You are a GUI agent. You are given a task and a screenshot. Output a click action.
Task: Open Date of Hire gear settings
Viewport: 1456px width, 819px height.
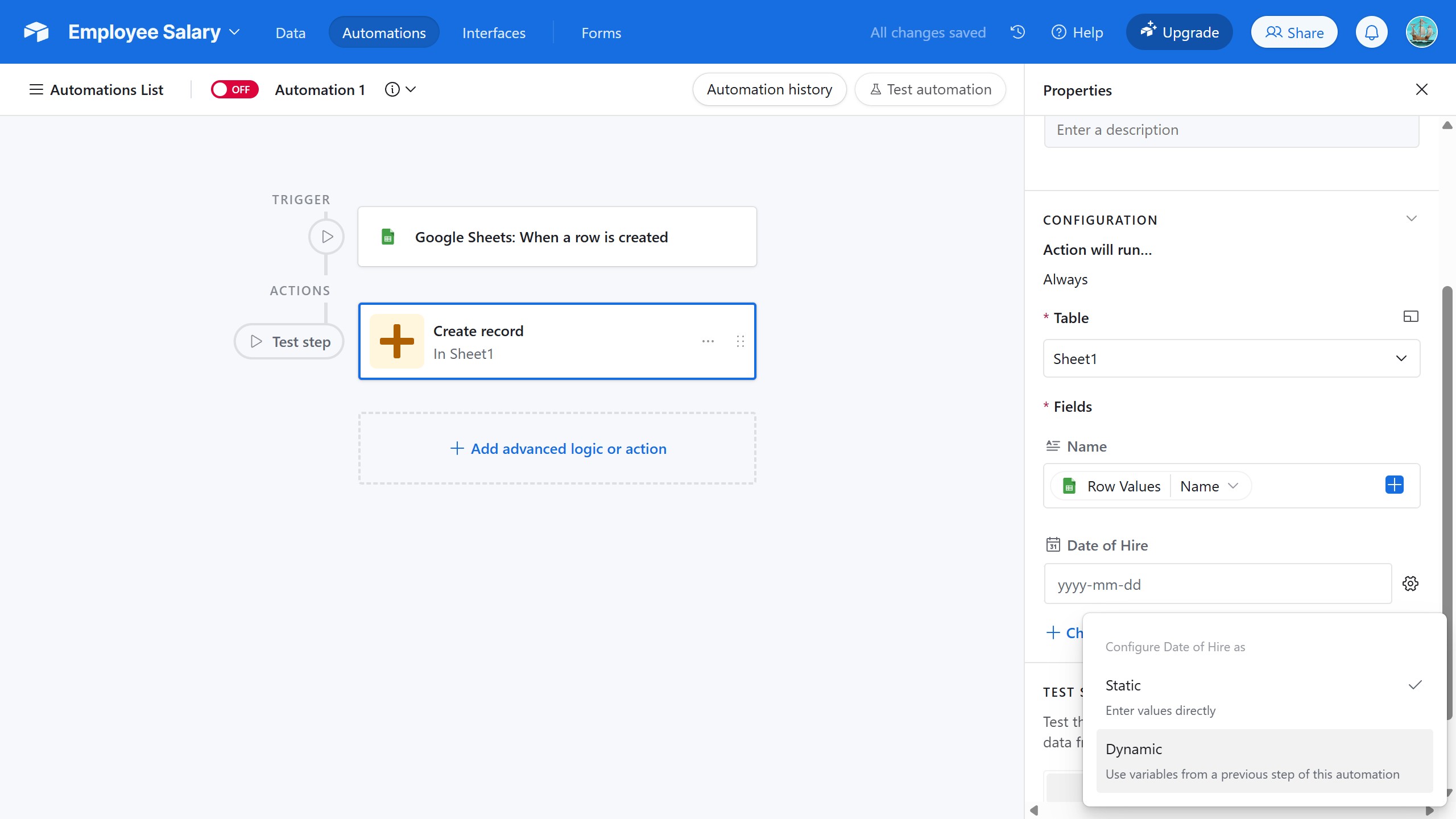(1410, 584)
